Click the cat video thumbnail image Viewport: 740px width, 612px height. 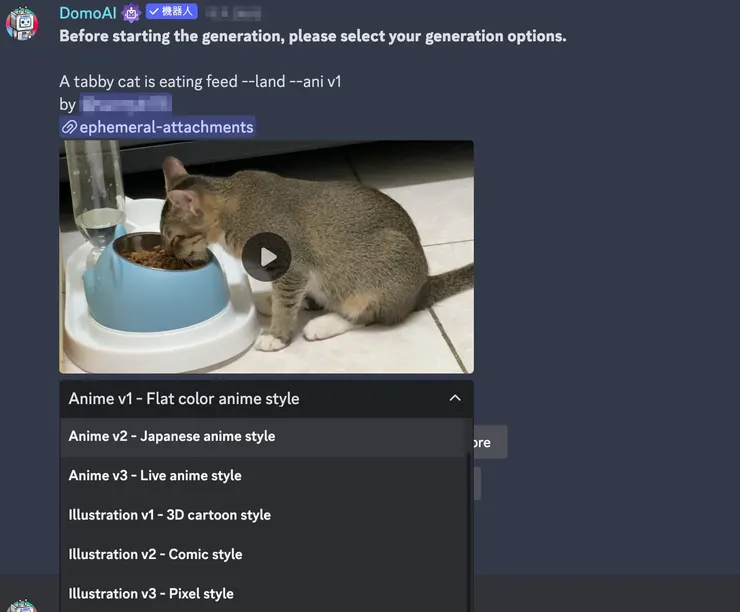pos(266,257)
